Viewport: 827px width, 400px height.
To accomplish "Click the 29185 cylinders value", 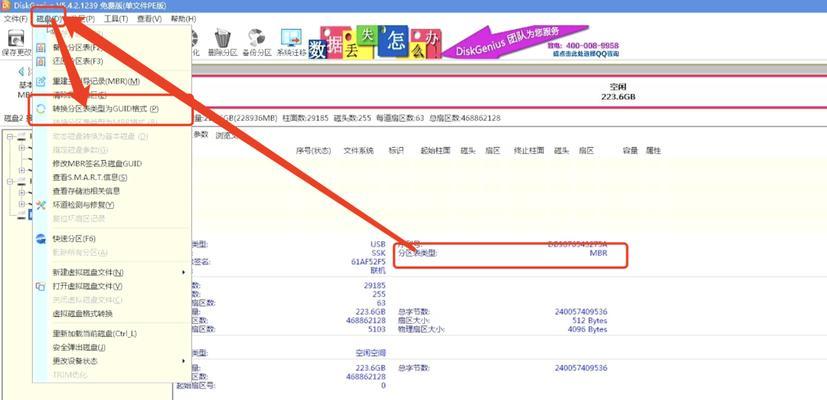I will 374,285.
